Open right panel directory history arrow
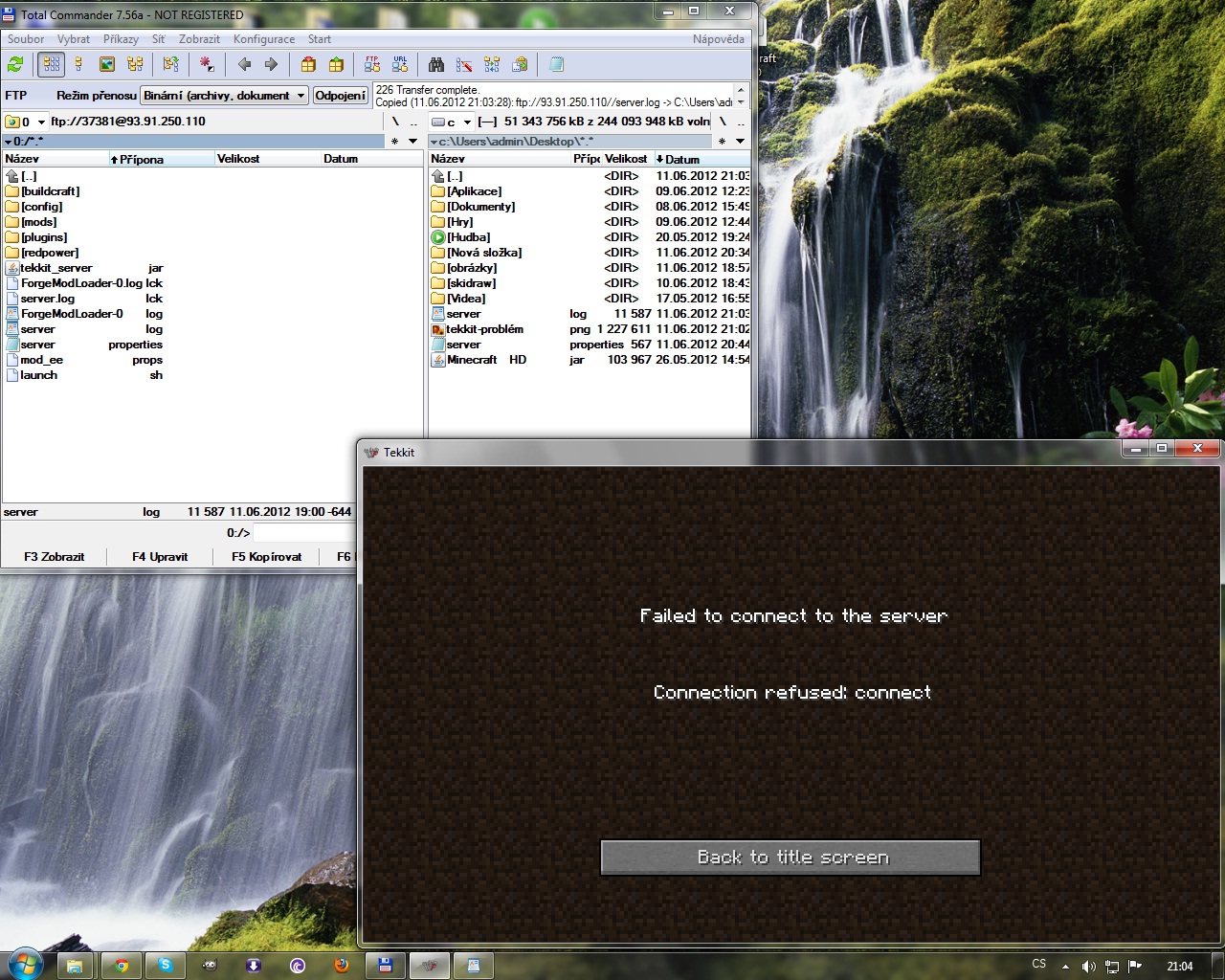Screen dimensions: 1225x980 [740, 142]
